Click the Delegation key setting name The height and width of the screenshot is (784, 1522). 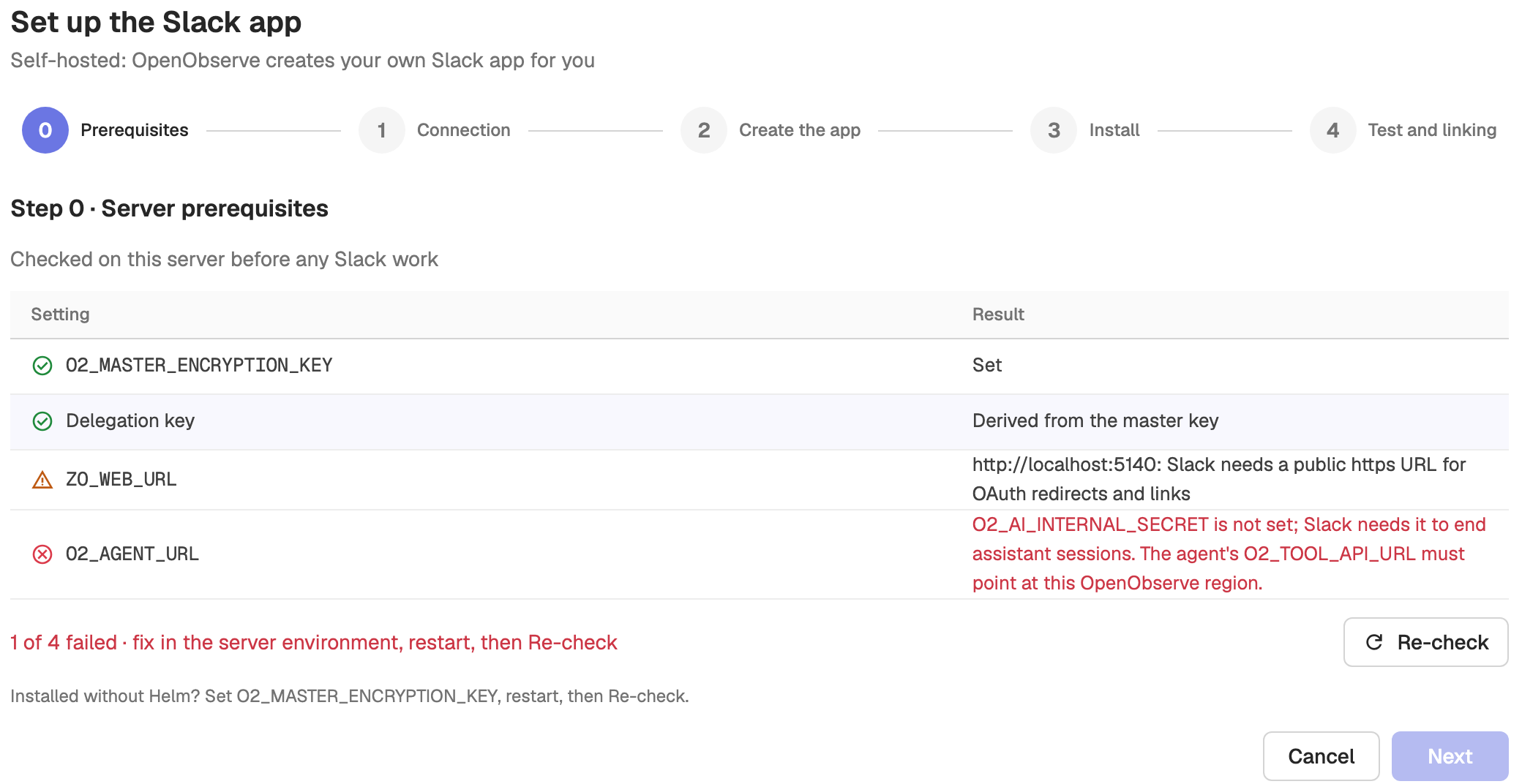coord(130,421)
